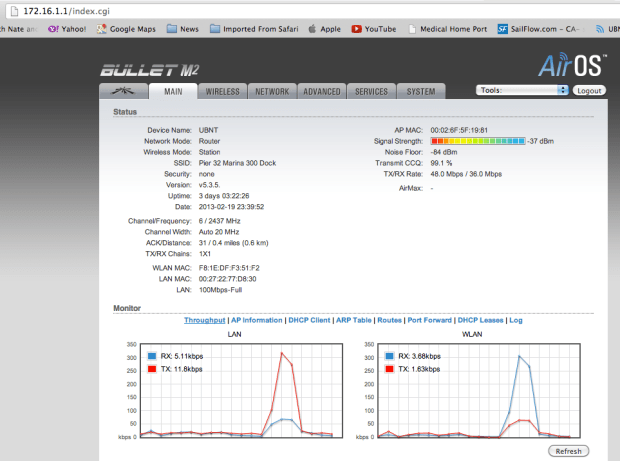Click the blue RX legend swatch in WLAN graph
The width and height of the screenshot is (620, 461).
click(389, 356)
